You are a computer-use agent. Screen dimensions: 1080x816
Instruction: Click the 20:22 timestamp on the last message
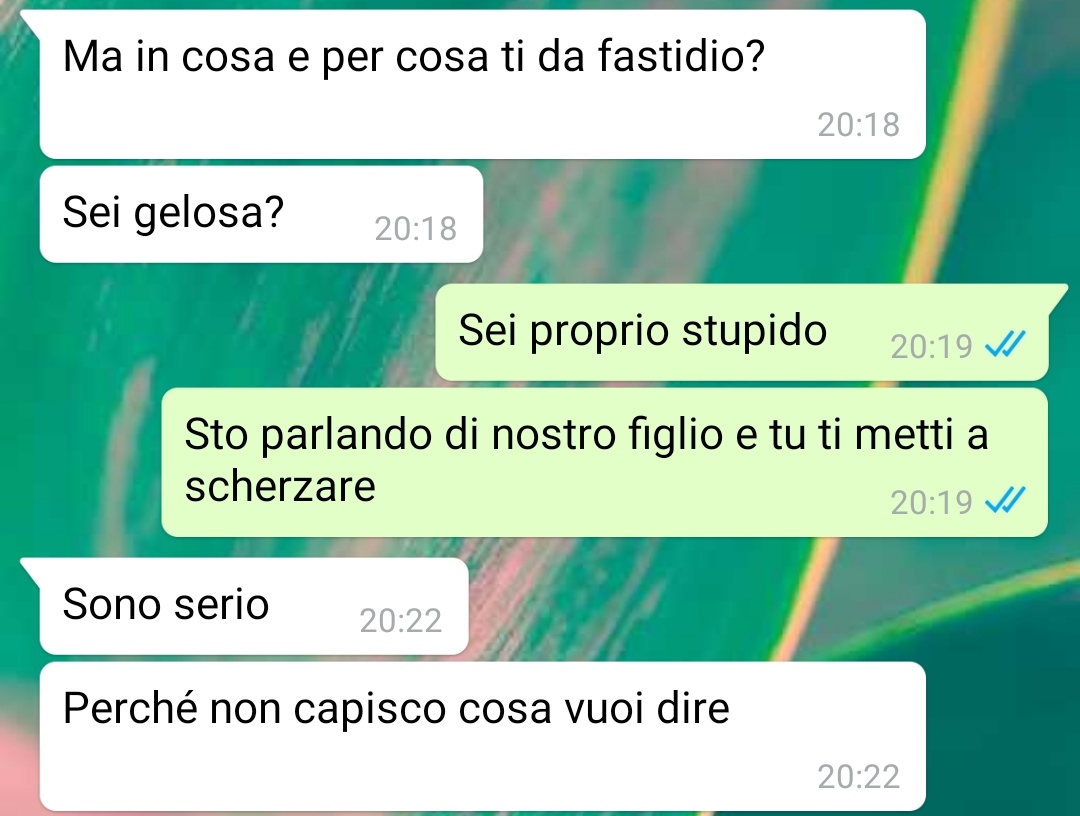(x=858, y=777)
